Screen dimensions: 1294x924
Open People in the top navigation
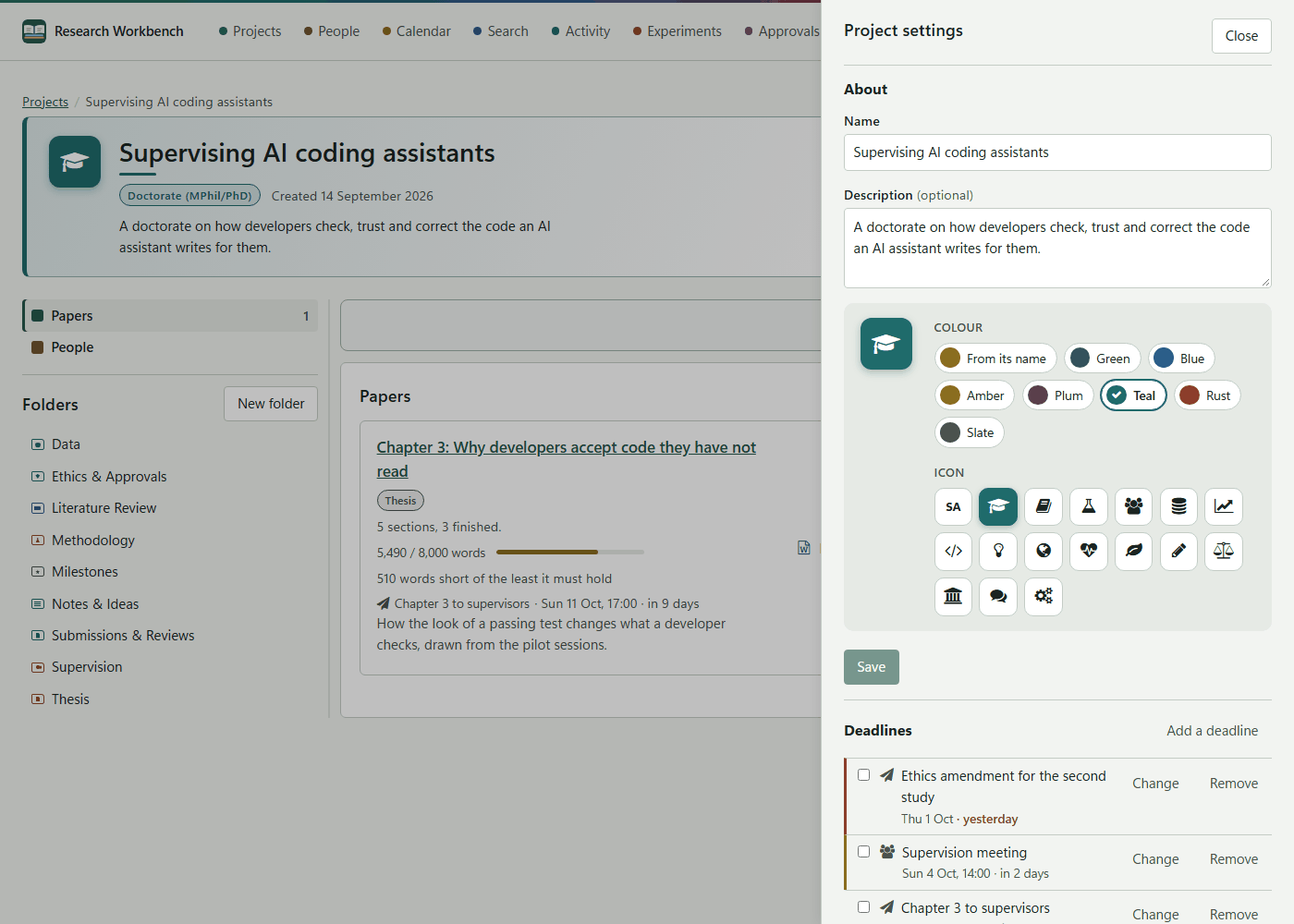pyautogui.click(x=332, y=31)
